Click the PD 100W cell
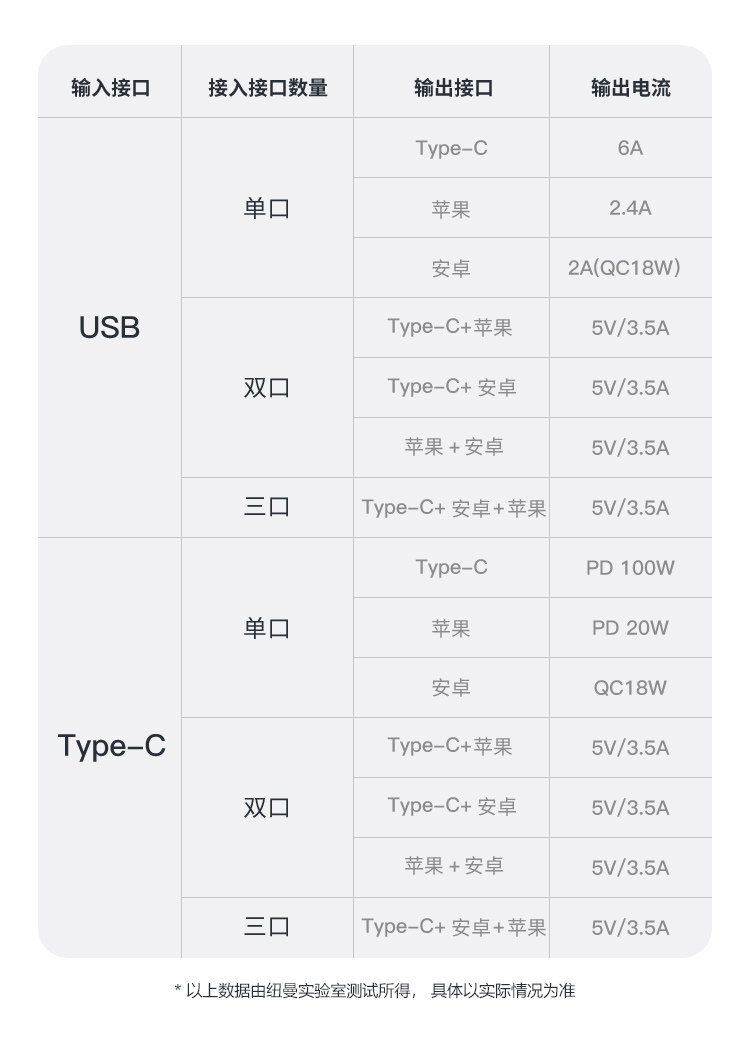This screenshot has height=1046, width=750. 631,568
